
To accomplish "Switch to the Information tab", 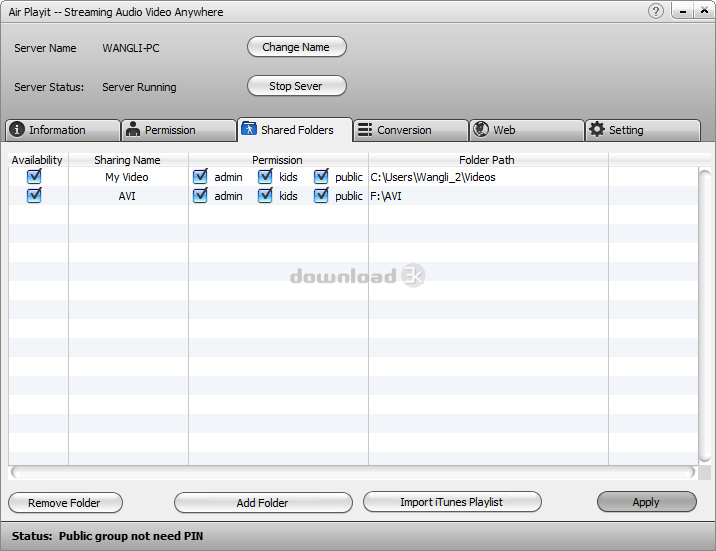I will [x=63, y=130].
